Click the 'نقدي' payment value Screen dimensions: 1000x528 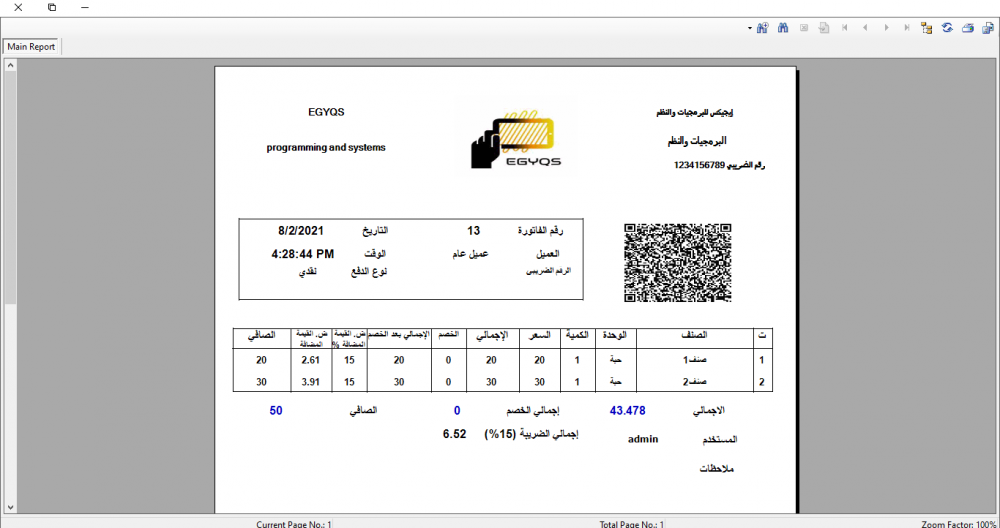[308, 271]
